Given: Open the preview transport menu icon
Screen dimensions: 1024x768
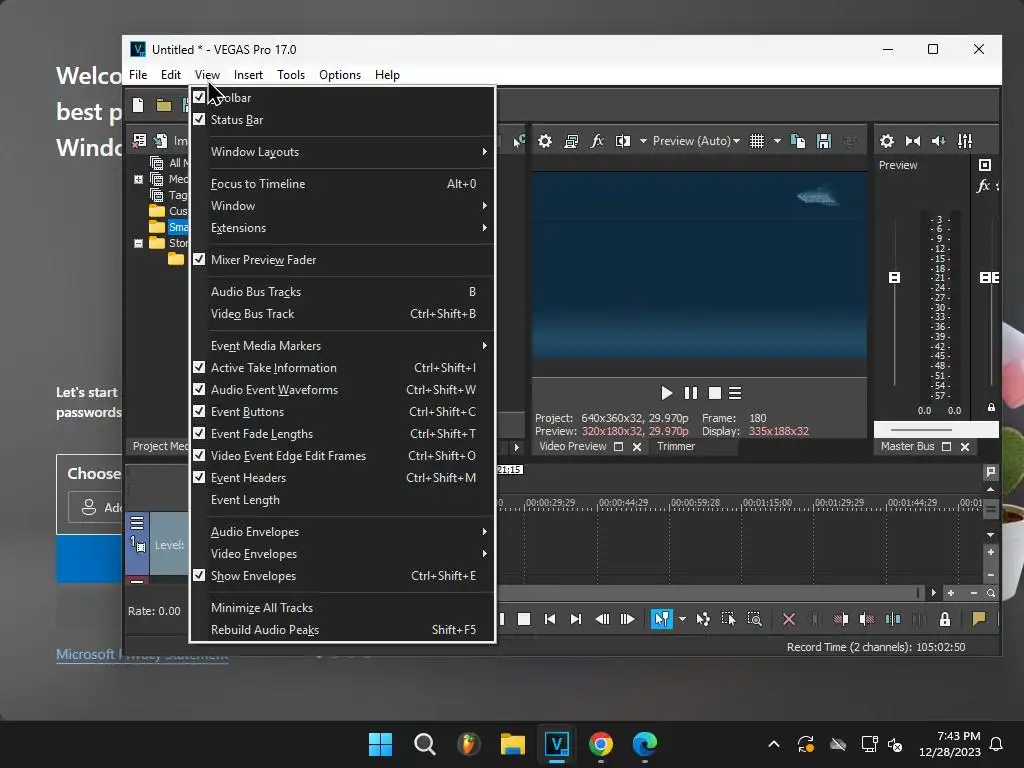Looking at the screenshot, I should [735, 393].
